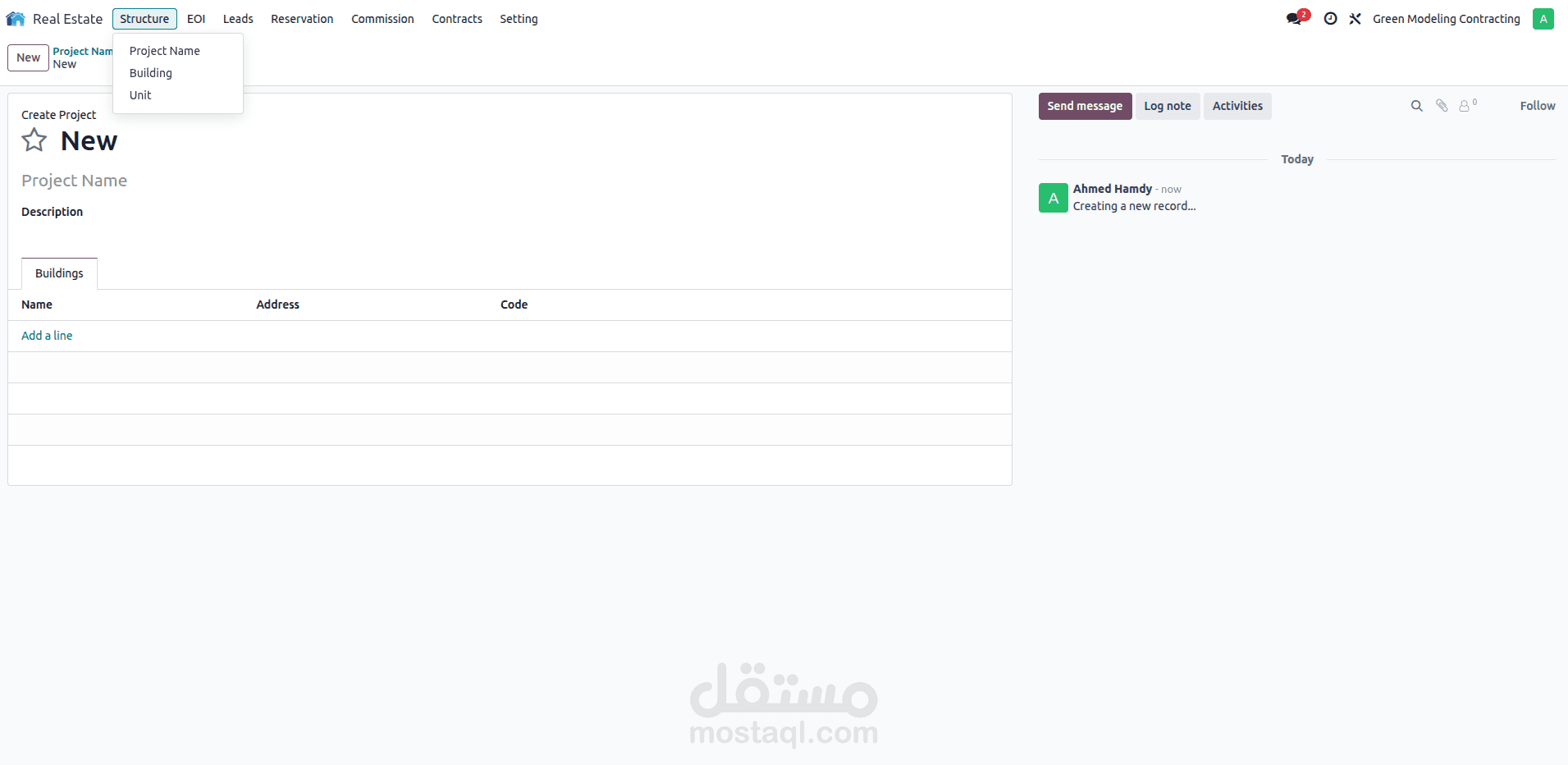
Task: Click the New record button
Action: [28, 57]
